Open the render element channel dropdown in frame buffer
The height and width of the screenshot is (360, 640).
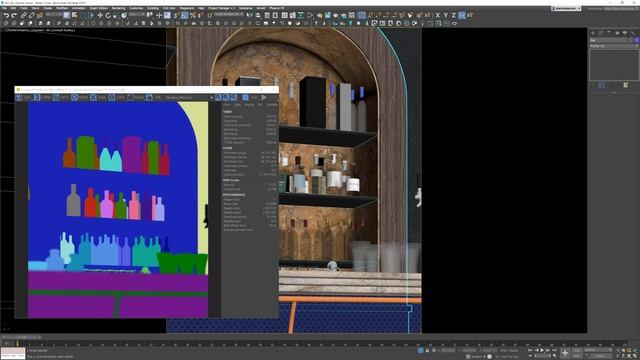[x=189, y=98]
